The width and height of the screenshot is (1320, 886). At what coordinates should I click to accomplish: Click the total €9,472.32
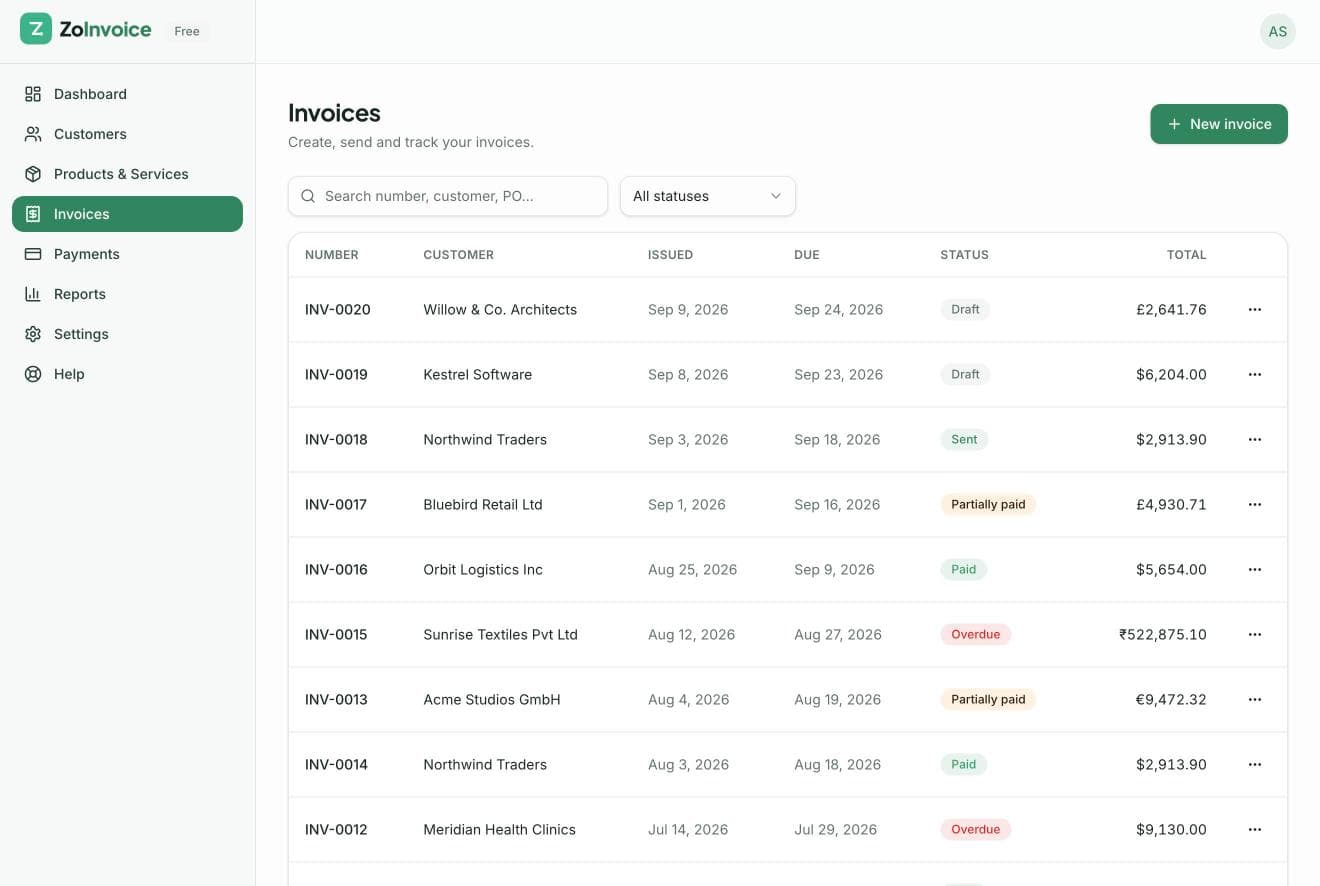pyautogui.click(x=1171, y=700)
